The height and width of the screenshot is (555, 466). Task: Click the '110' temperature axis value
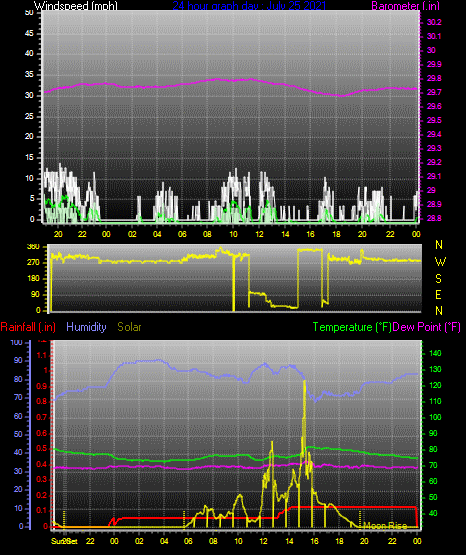pyautogui.click(x=435, y=401)
